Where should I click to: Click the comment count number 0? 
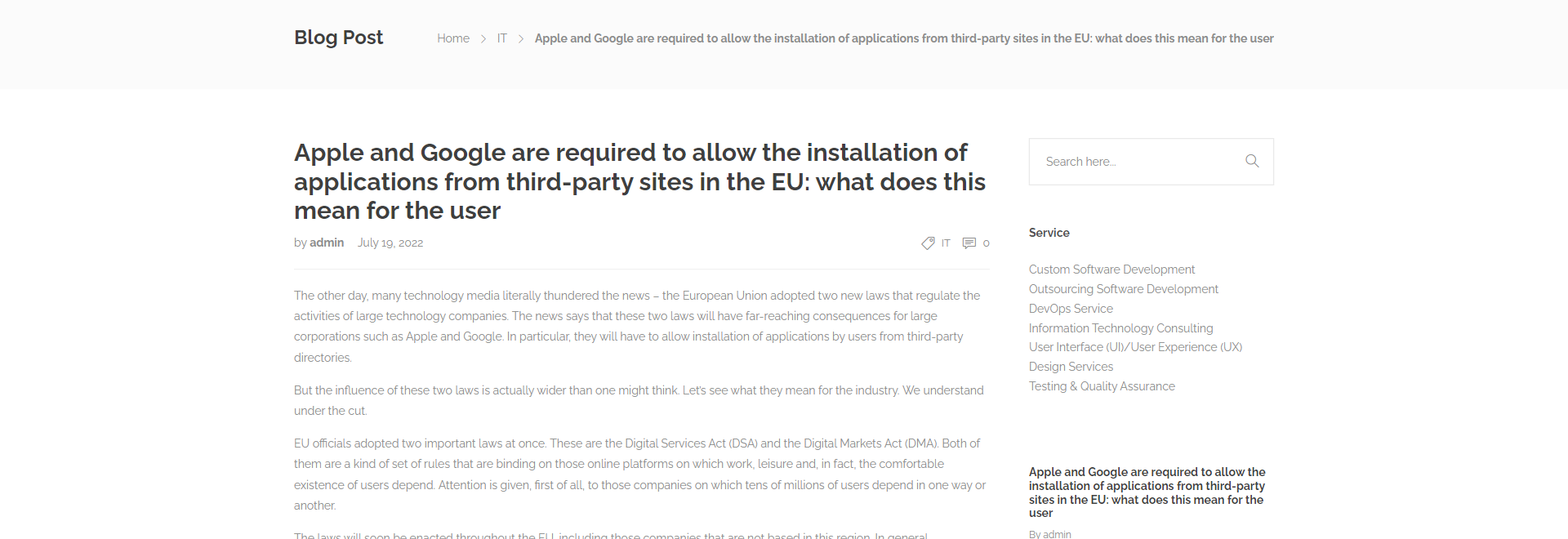click(986, 243)
